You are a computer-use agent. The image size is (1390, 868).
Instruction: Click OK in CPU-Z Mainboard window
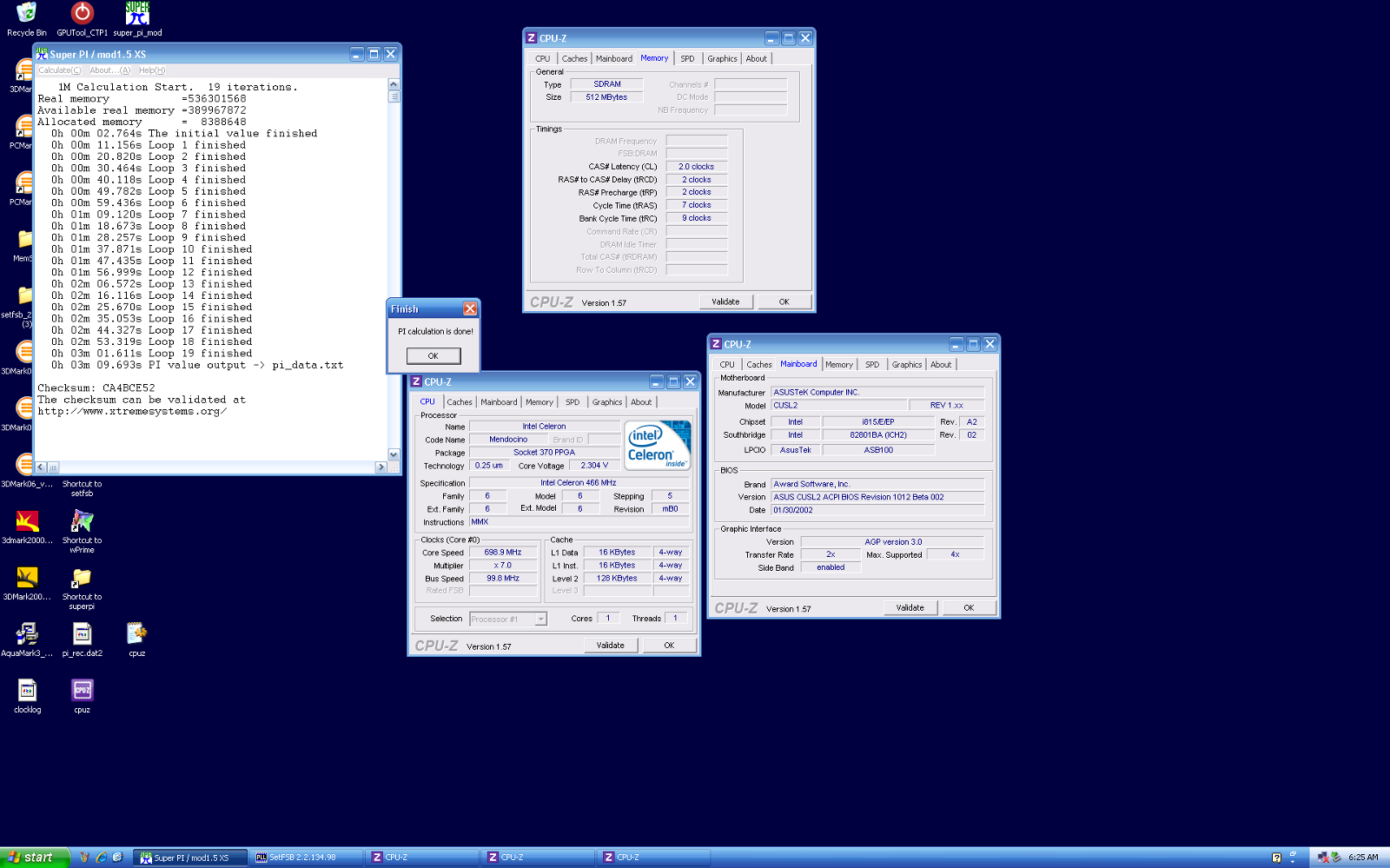pos(969,607)
